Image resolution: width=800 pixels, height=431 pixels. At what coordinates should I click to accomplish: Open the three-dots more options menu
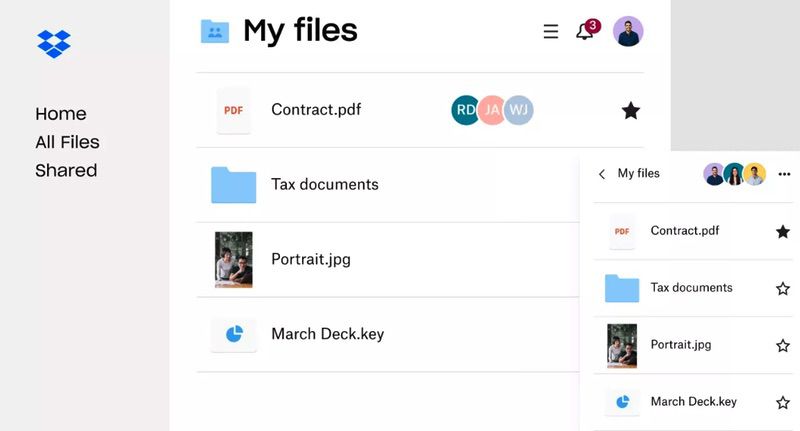[784, 174]
